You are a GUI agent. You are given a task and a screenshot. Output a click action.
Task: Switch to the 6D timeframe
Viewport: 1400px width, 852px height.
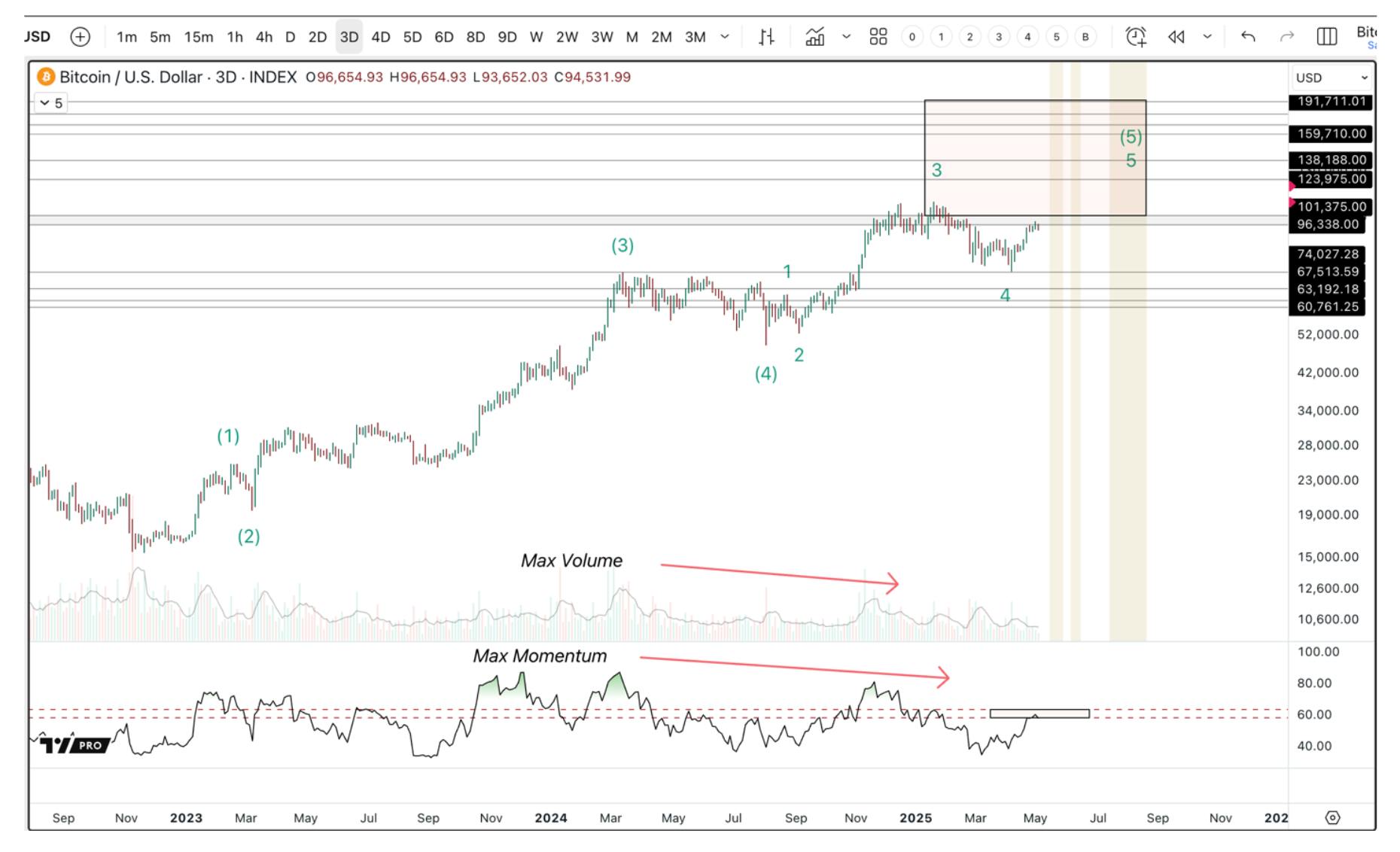point(444,37)
